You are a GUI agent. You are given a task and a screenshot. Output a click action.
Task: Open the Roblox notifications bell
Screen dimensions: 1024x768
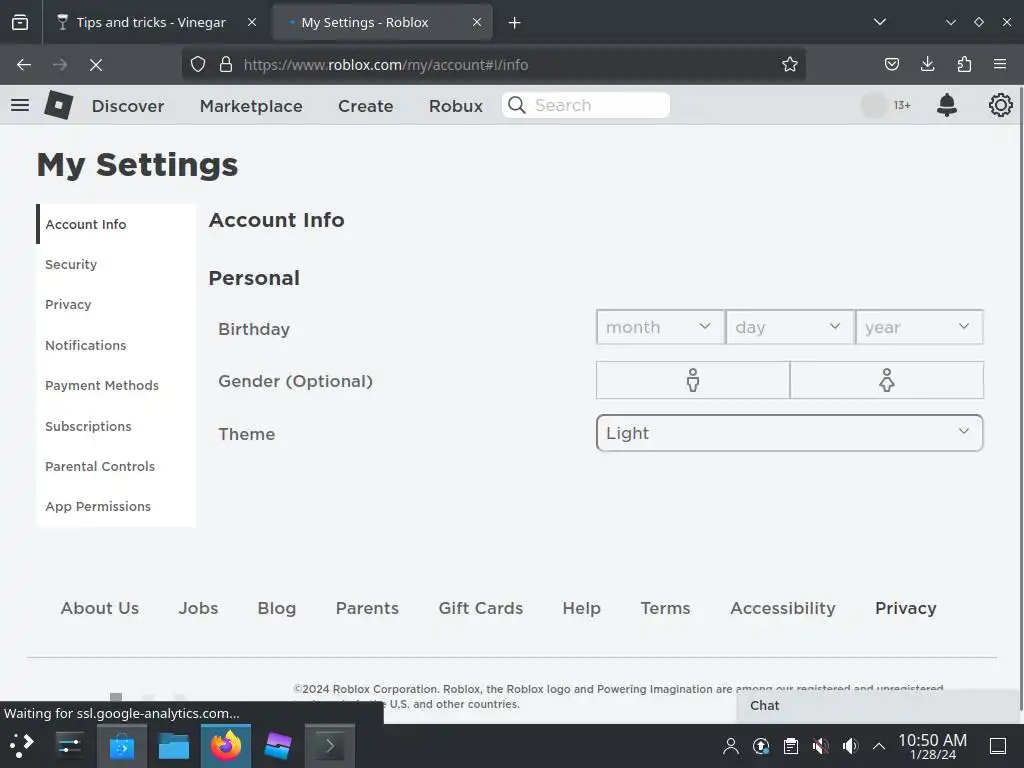(946, 105)
